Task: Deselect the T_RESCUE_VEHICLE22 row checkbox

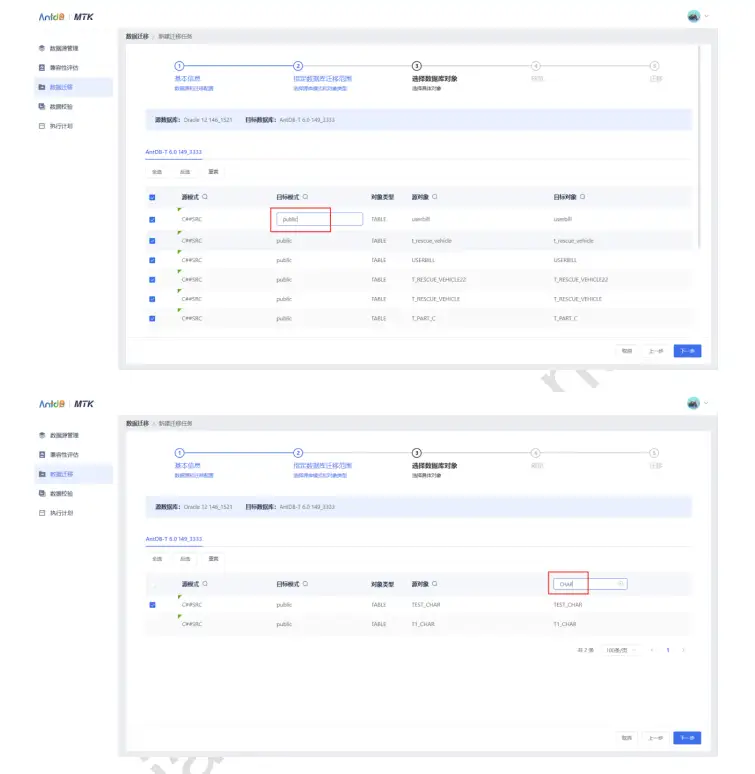Action: point(152,279)
